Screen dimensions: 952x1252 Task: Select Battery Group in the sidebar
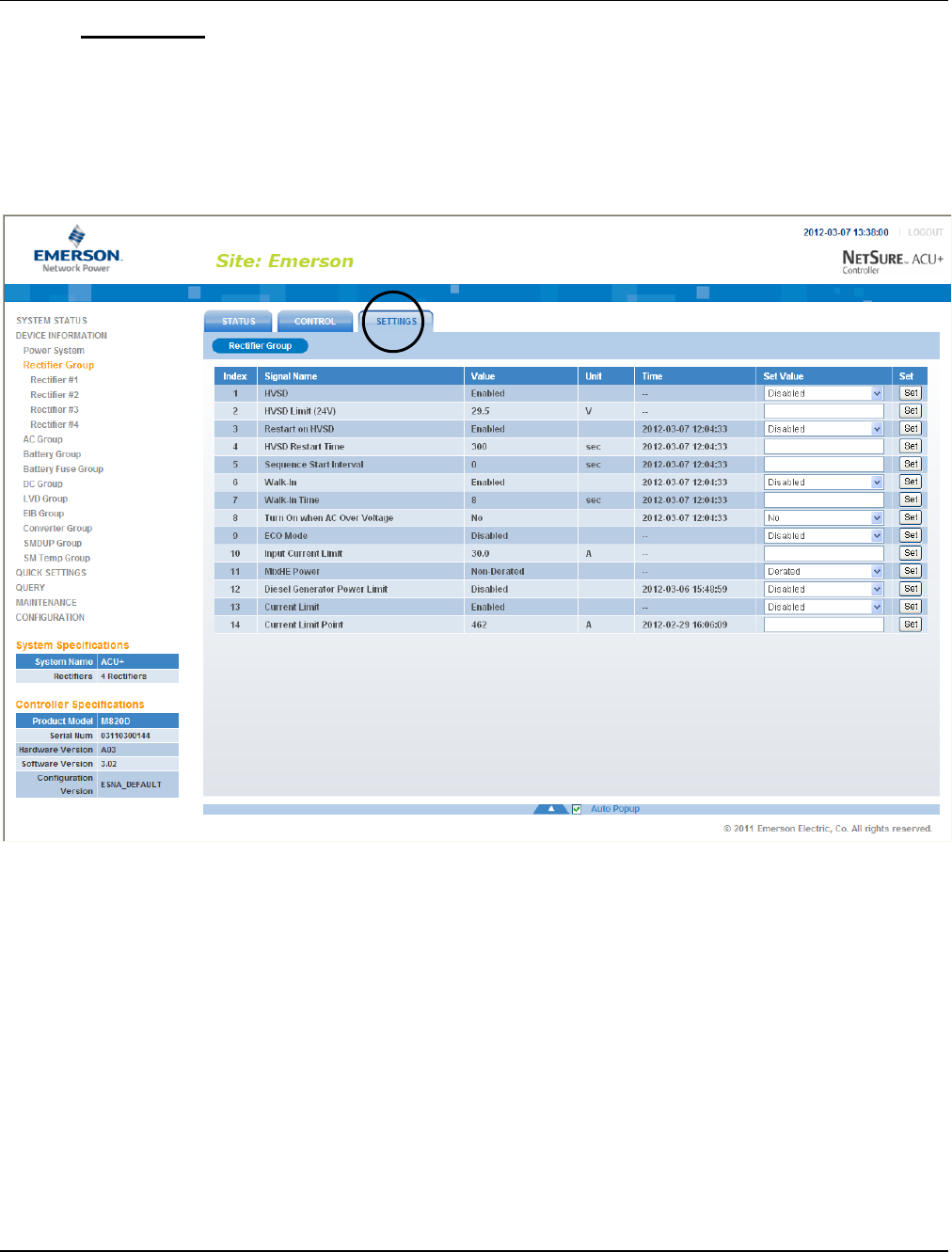point(52,454)
